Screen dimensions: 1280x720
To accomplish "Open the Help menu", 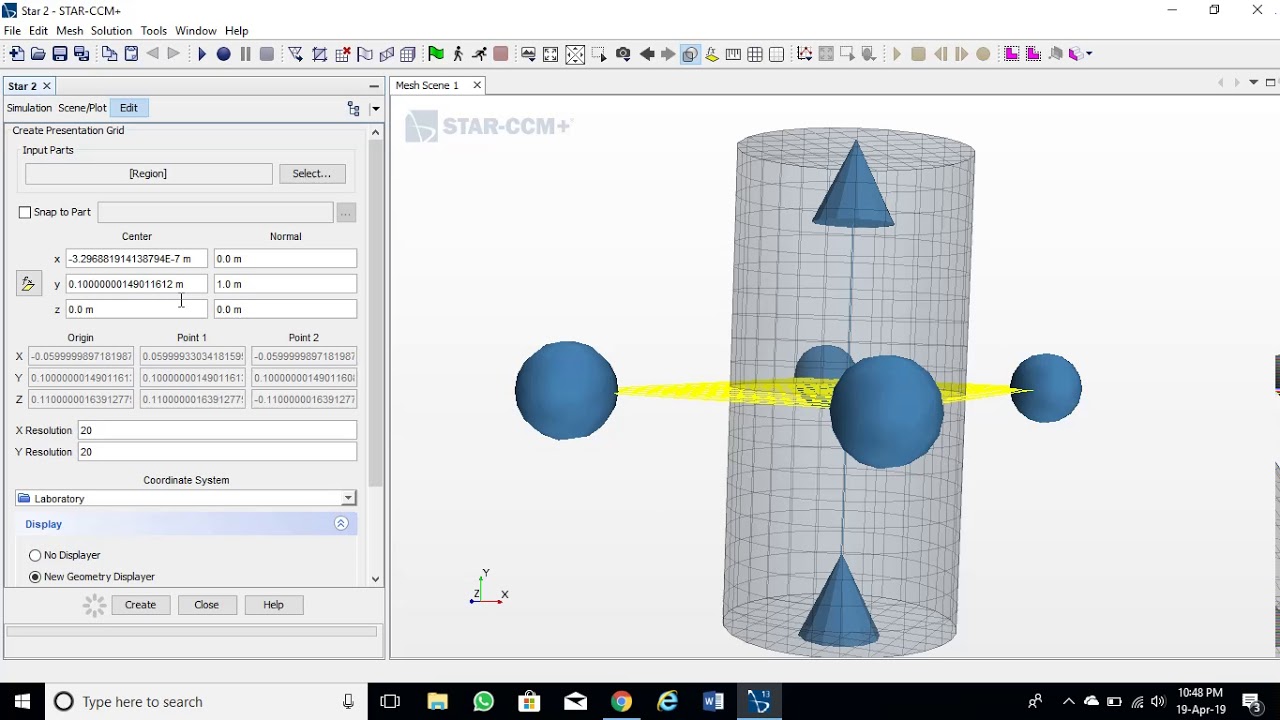I will tap(237, 31).
